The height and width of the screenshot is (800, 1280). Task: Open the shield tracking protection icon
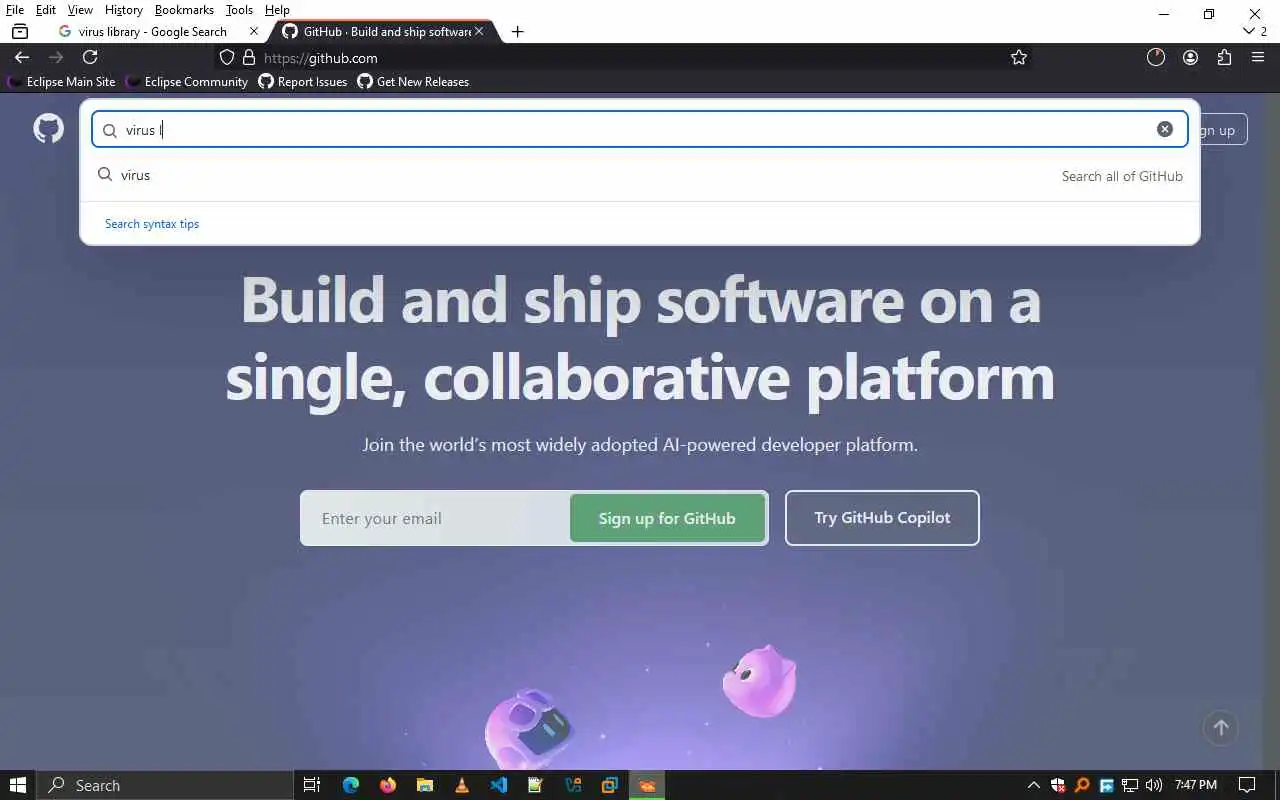coord(227,58)
